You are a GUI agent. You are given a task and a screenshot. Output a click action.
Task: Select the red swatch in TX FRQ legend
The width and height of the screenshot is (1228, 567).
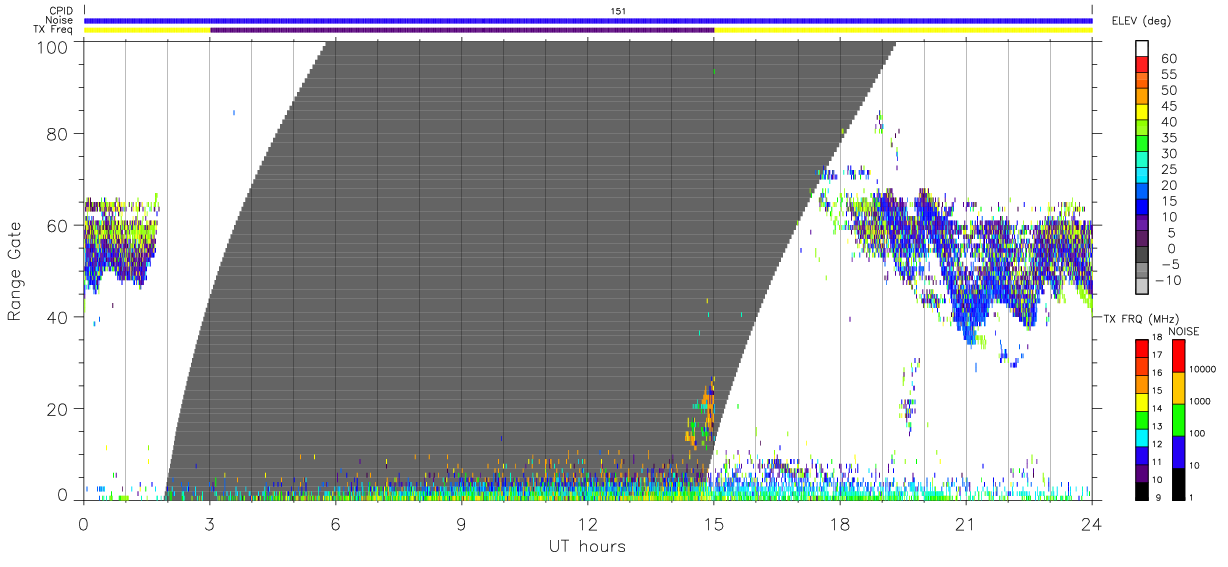pos(1141,349)
